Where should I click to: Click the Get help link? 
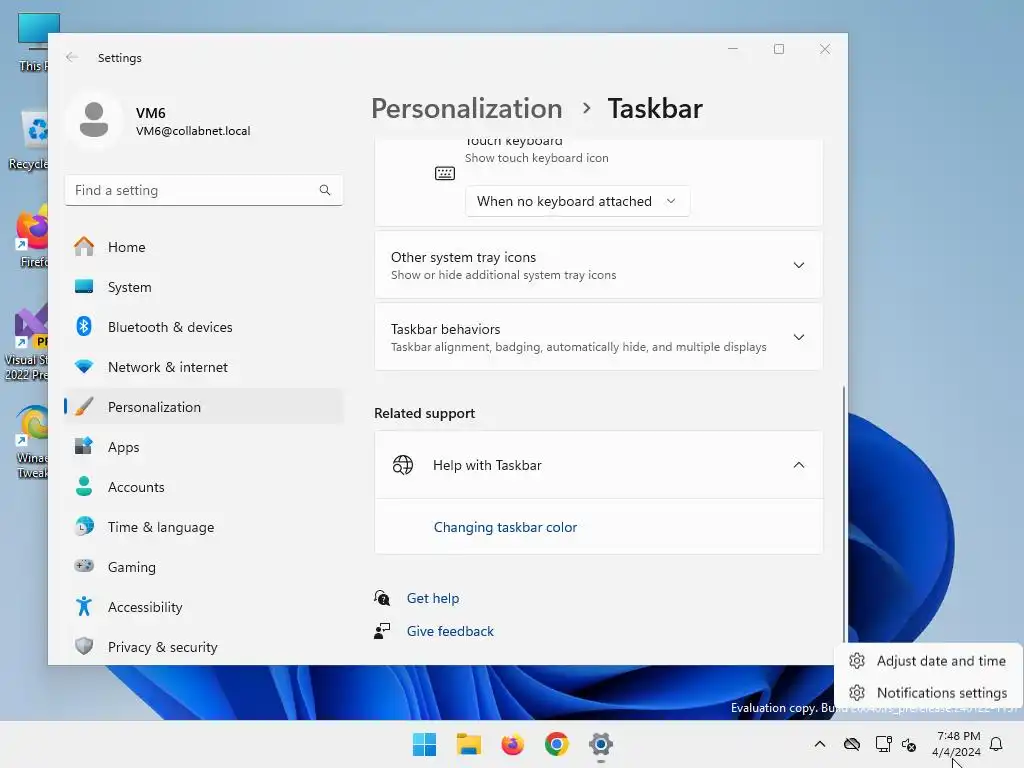tap(433, 598)
